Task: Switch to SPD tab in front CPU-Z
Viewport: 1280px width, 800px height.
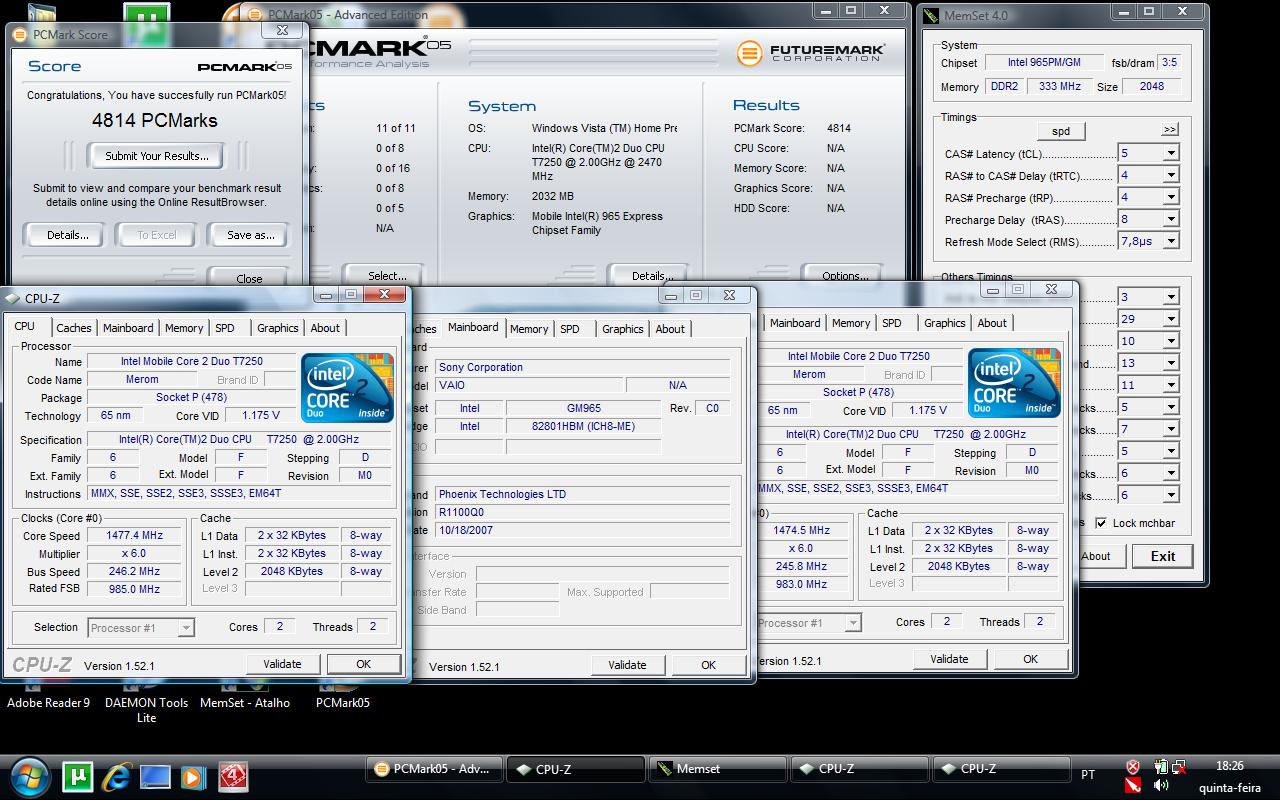Action: click(x=225, y=328)
